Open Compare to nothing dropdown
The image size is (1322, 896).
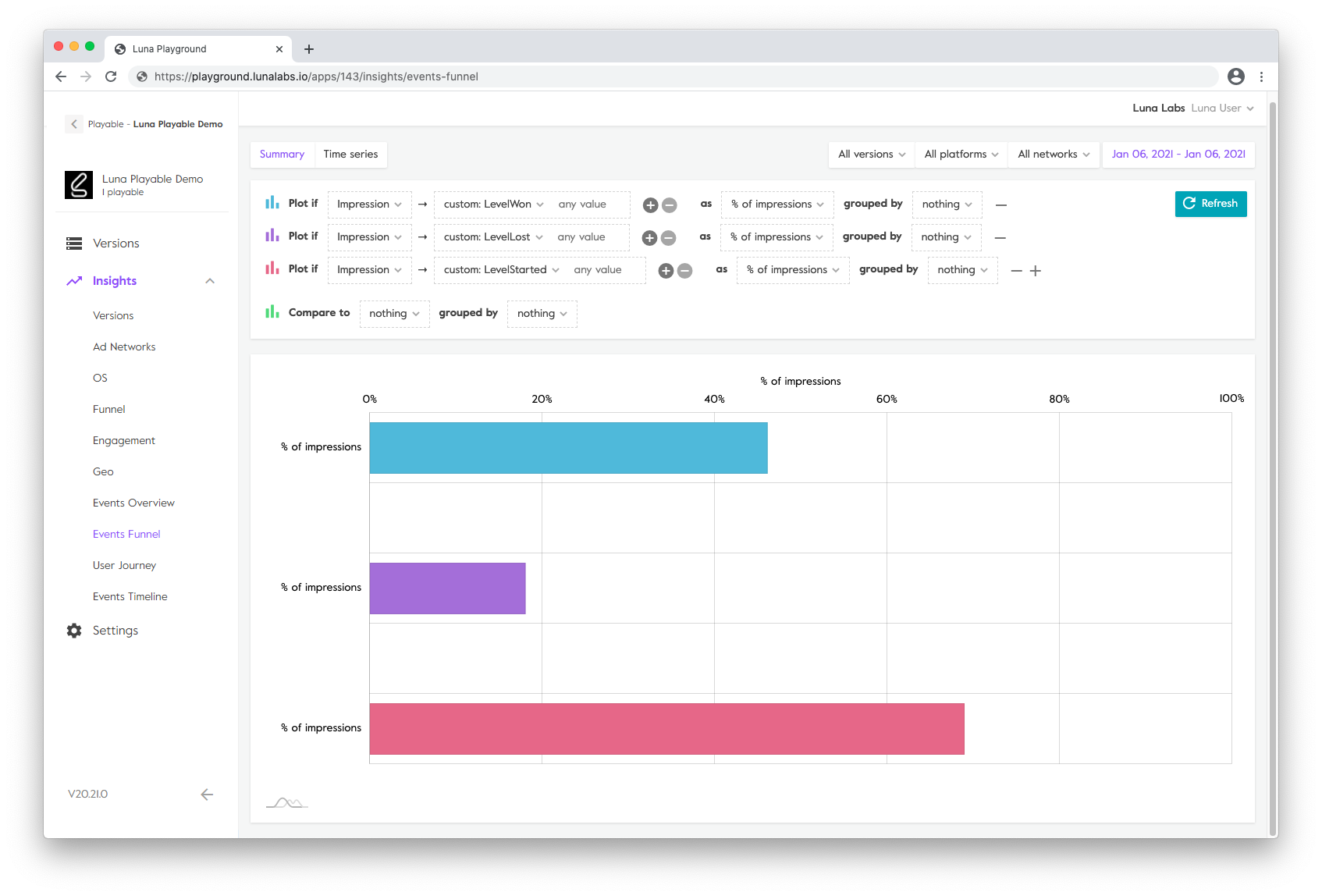395,314
